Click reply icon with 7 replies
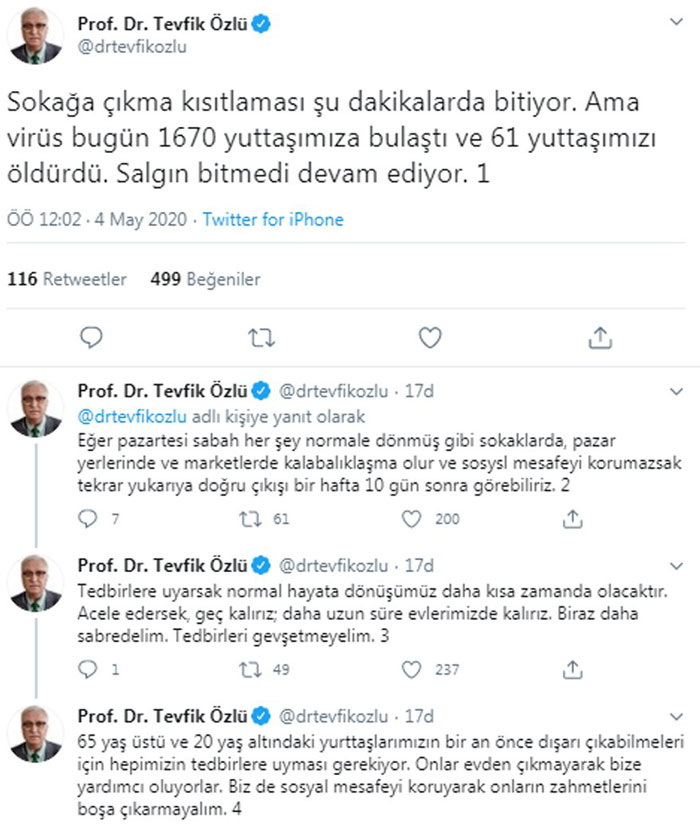Image resolution: width=700 pixels, height=831 pixels. pos(89,518)
